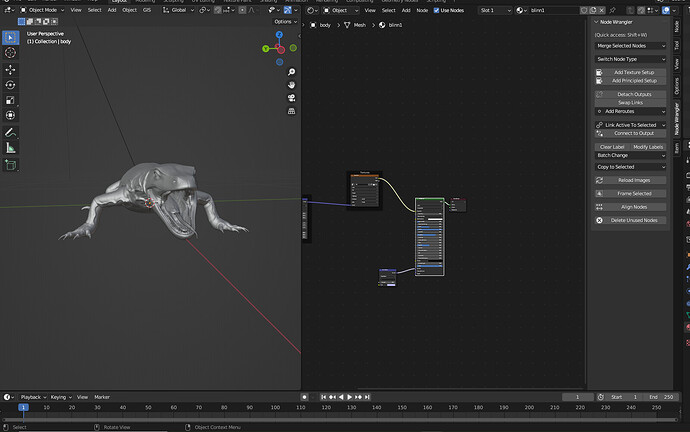Click the Swap Links button
Viewport: 690px width, 432px height.
(631, 103)
